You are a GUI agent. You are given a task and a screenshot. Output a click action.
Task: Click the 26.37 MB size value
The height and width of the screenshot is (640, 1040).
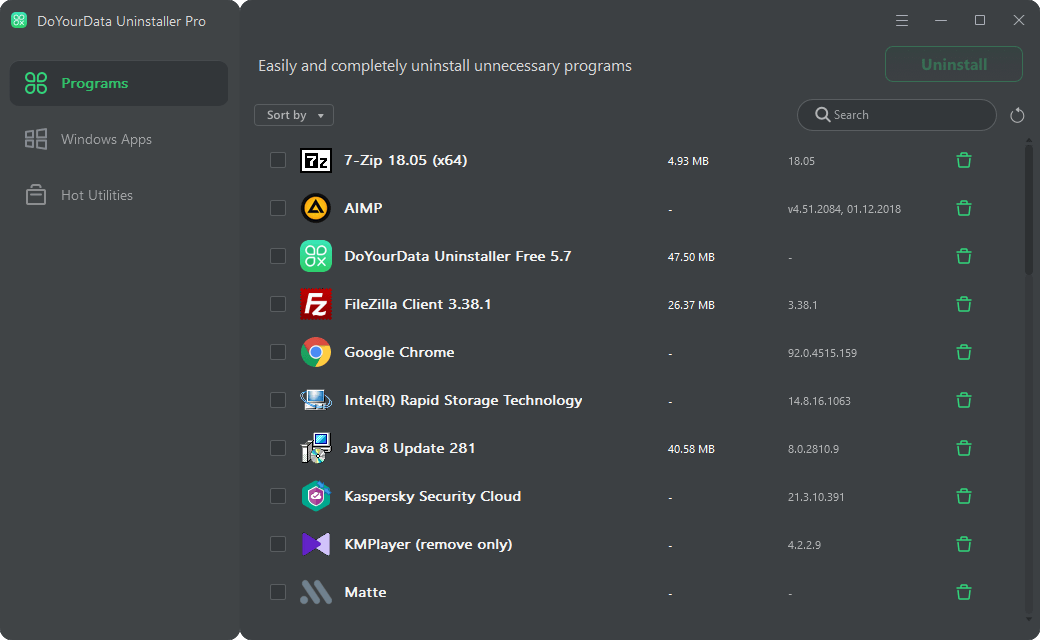point(691,306)
